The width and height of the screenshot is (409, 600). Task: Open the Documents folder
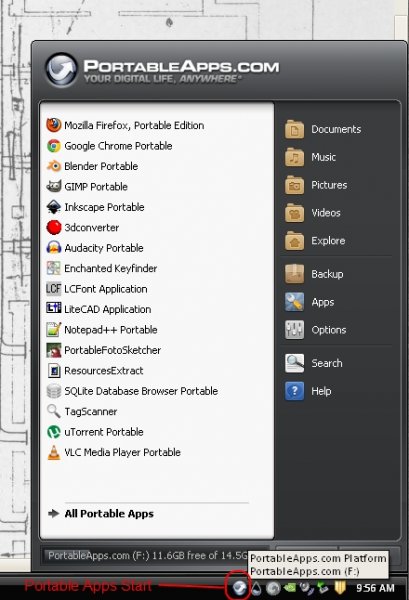pos(323,129)
